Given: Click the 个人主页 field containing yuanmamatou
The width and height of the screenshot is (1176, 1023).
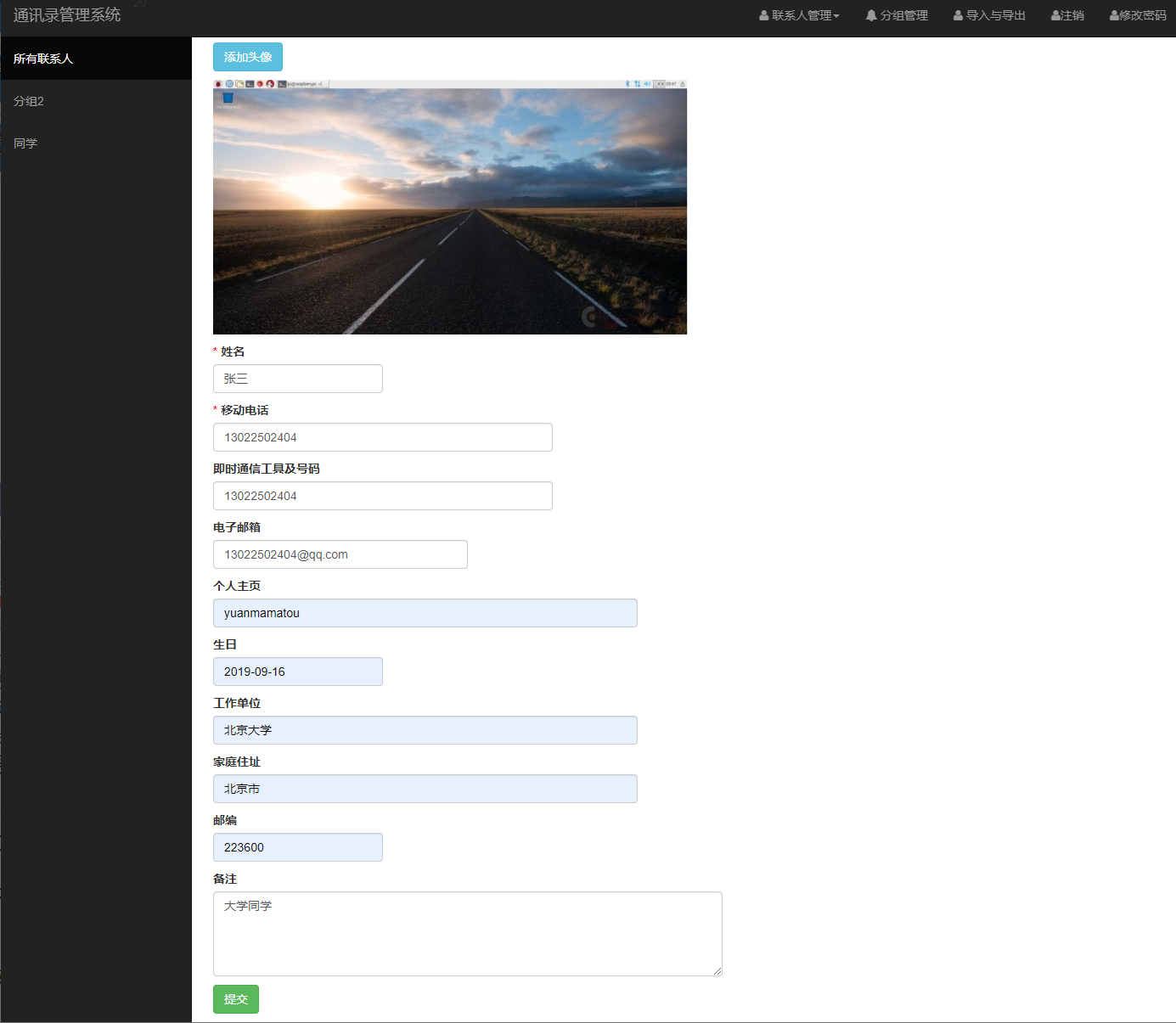Looking at the screenshot, I should point(425,613).
